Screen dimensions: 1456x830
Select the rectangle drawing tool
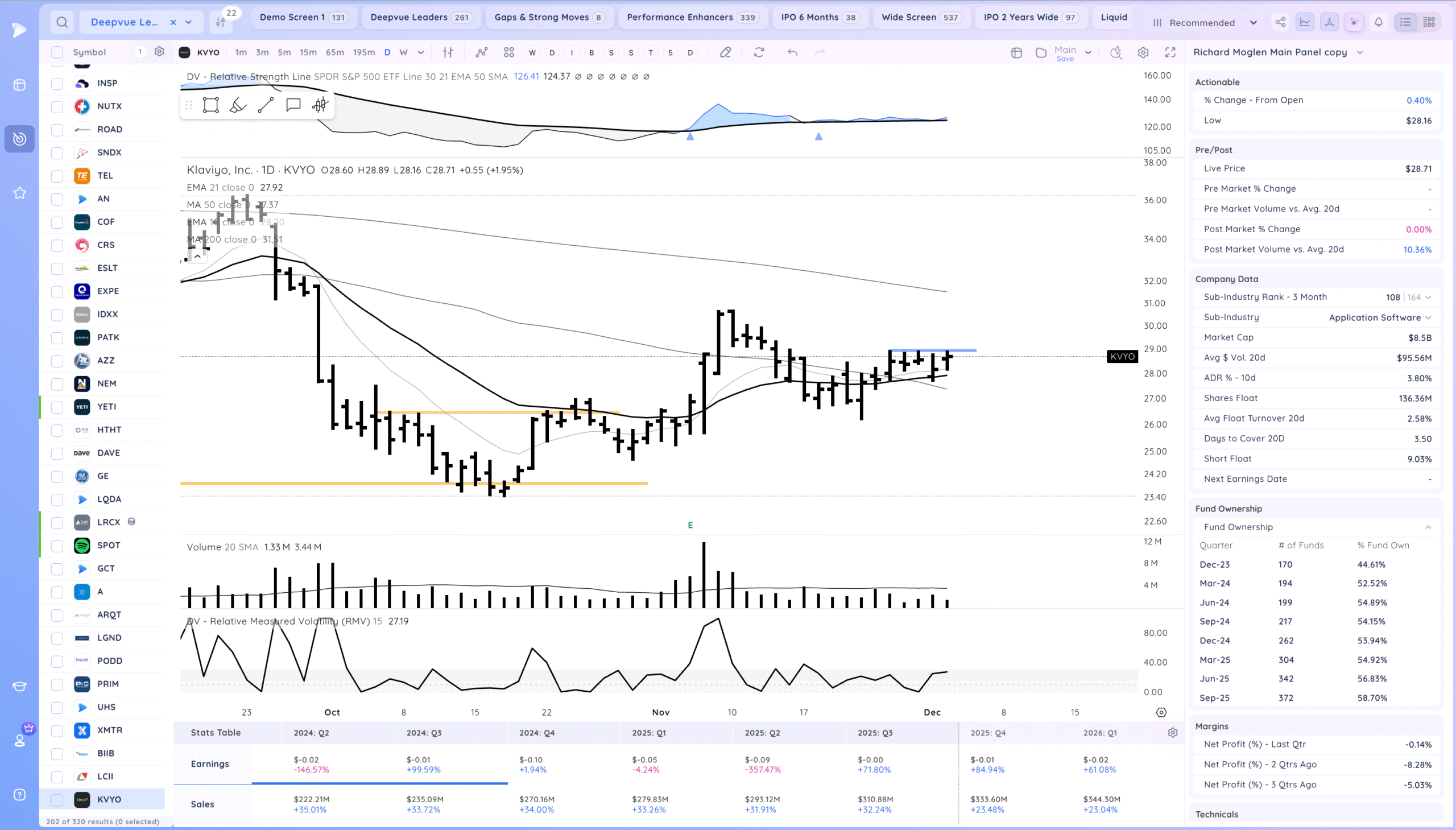pos(211,105)
